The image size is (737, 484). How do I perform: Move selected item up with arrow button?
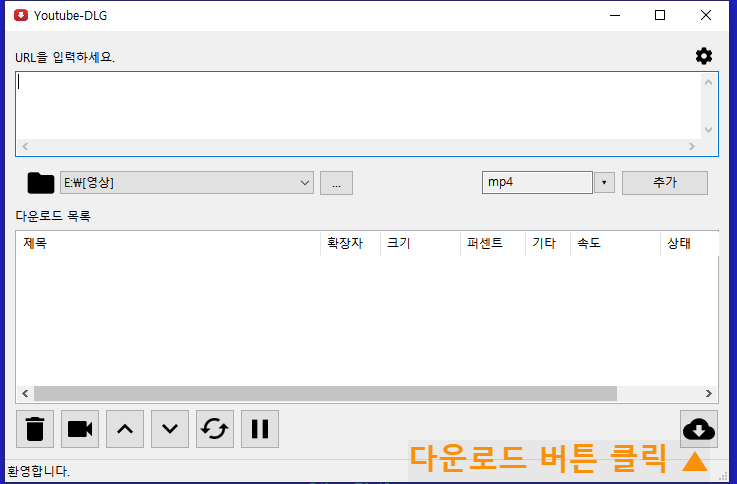(125, 429)
